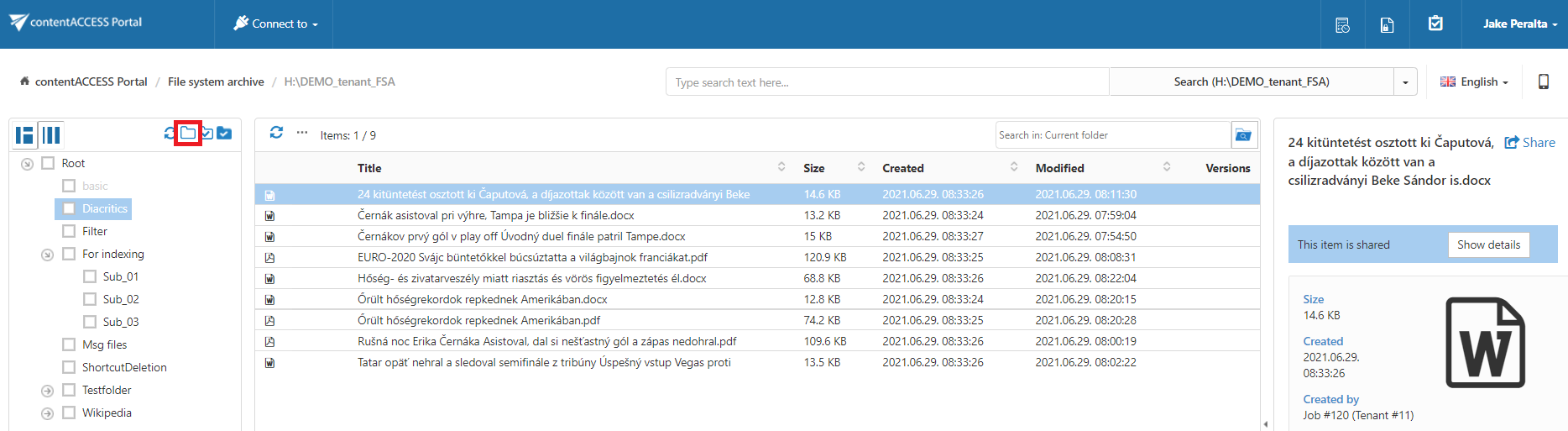Click the mobile phone view icon
Viewport: 1568px width, 431px height.
(x=1543, y=81)
